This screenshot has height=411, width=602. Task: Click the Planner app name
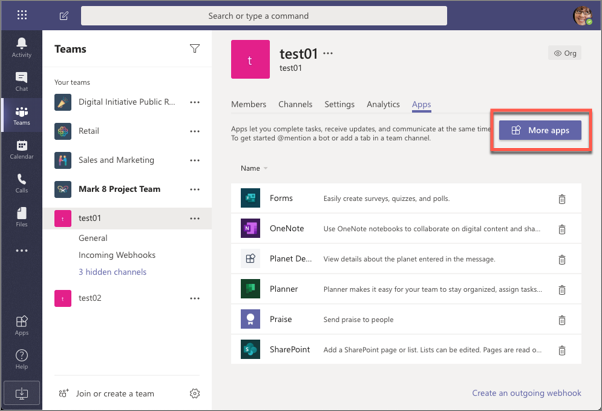(283, 289)
